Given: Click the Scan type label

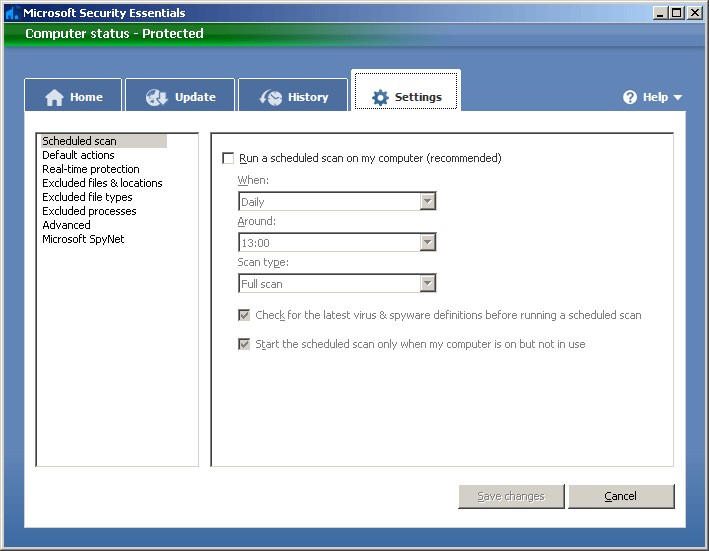Looking at the screenshot, I should click(x=263, y=263).
